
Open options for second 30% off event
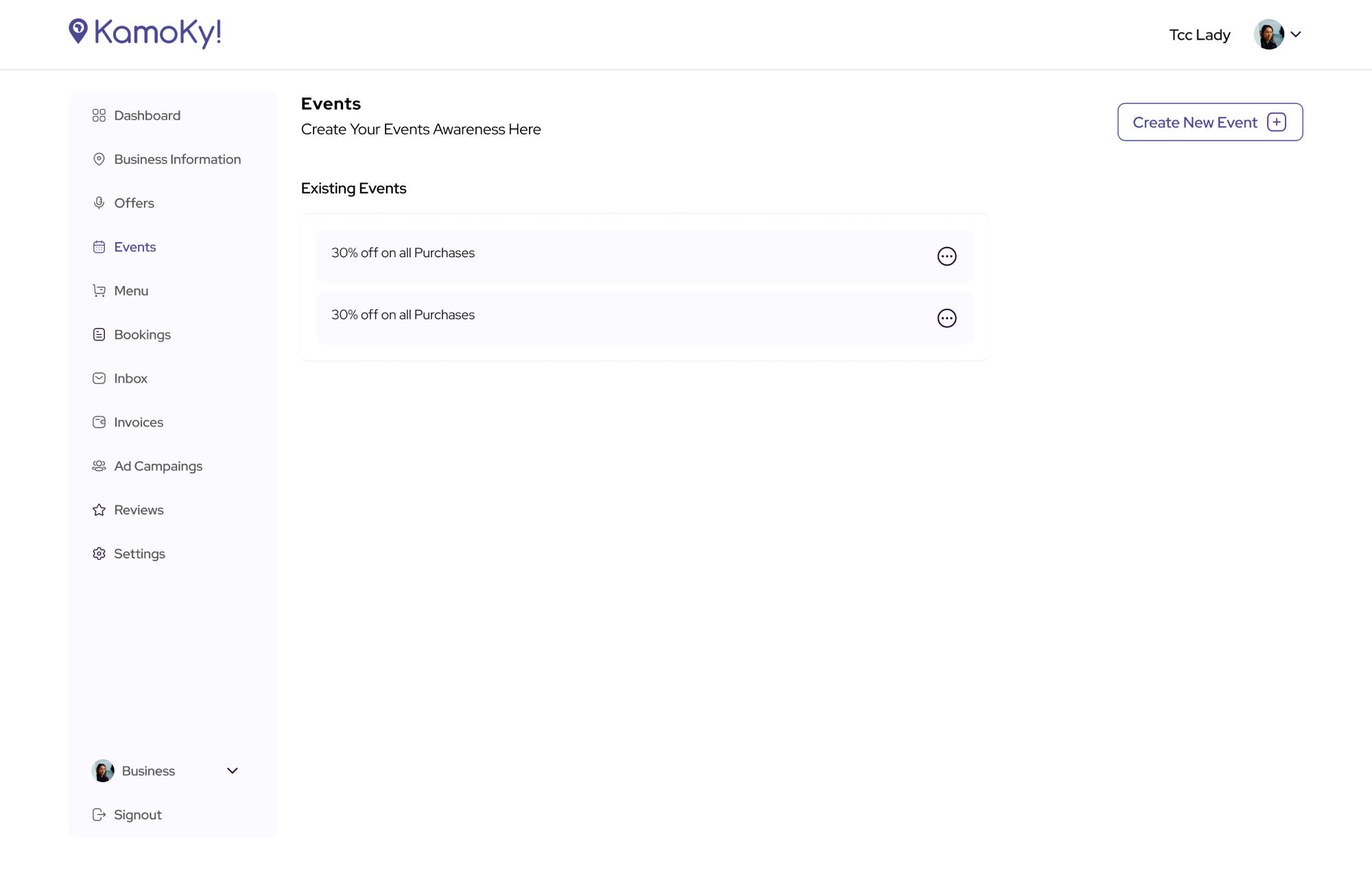(947, 318)
